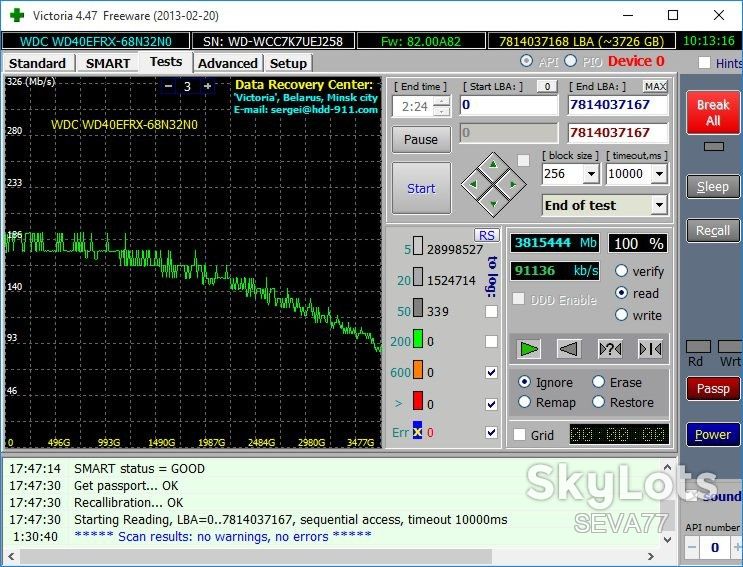Open the Advanced tab
743x567 pixels.
click(x=227, y=63)
